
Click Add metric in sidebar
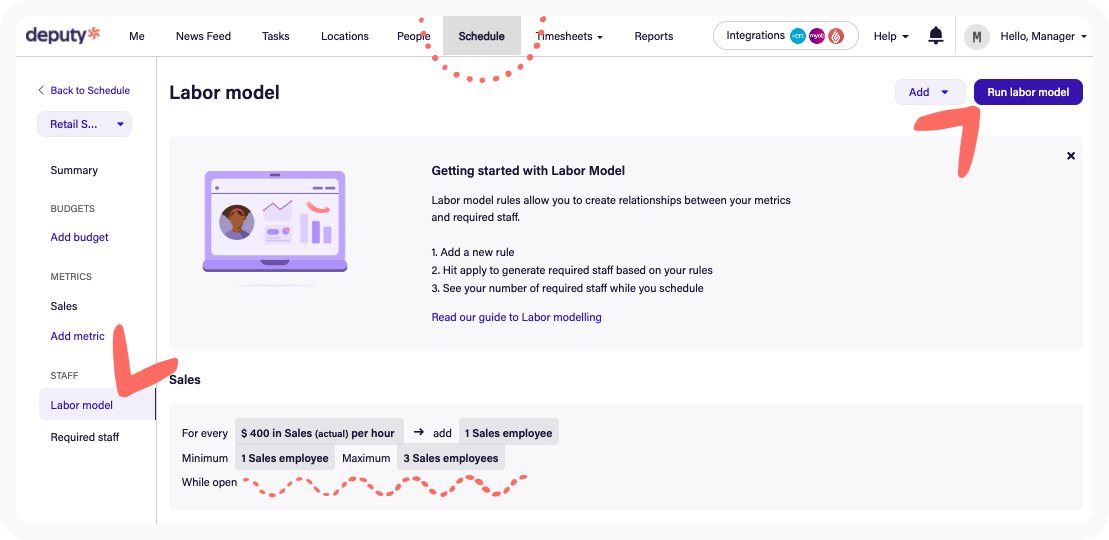77,336
